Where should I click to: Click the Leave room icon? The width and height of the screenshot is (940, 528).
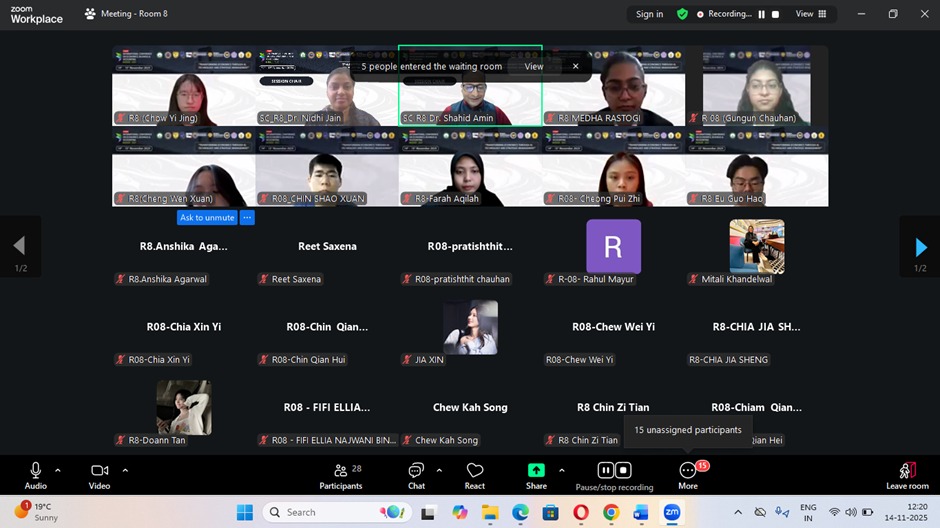(907, 470)
